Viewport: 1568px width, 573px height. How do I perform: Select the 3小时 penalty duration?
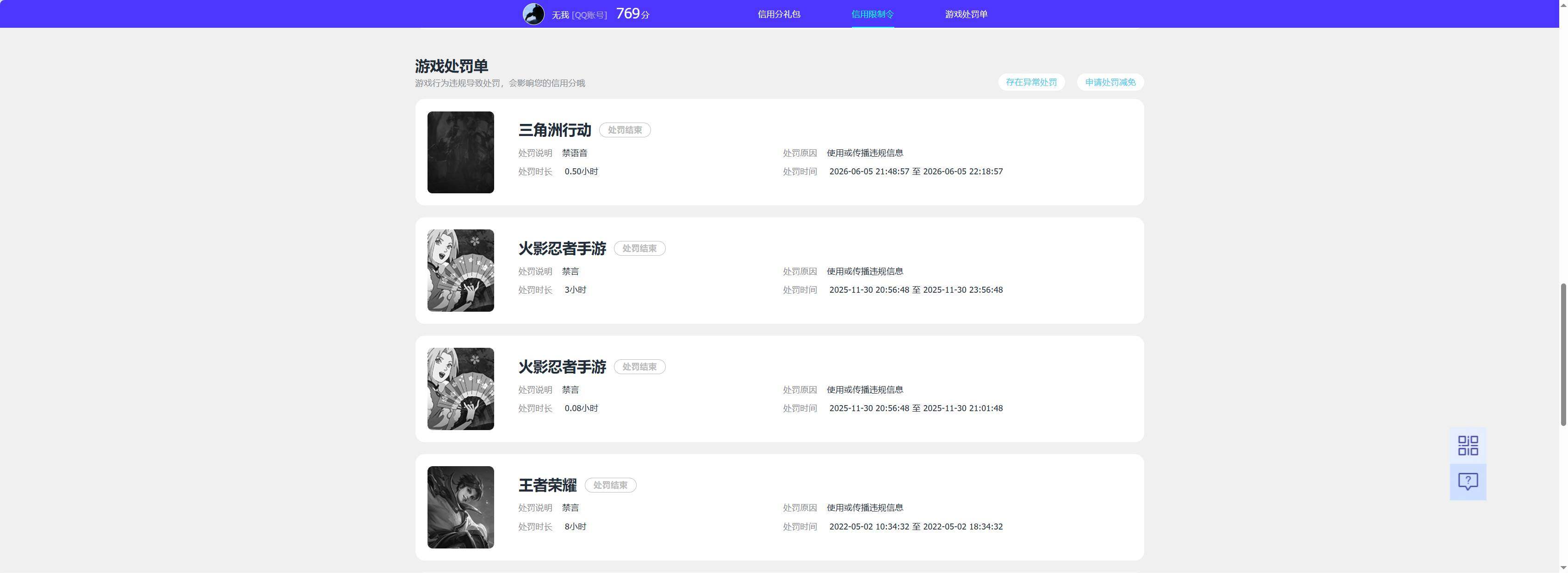pos(575,290)
